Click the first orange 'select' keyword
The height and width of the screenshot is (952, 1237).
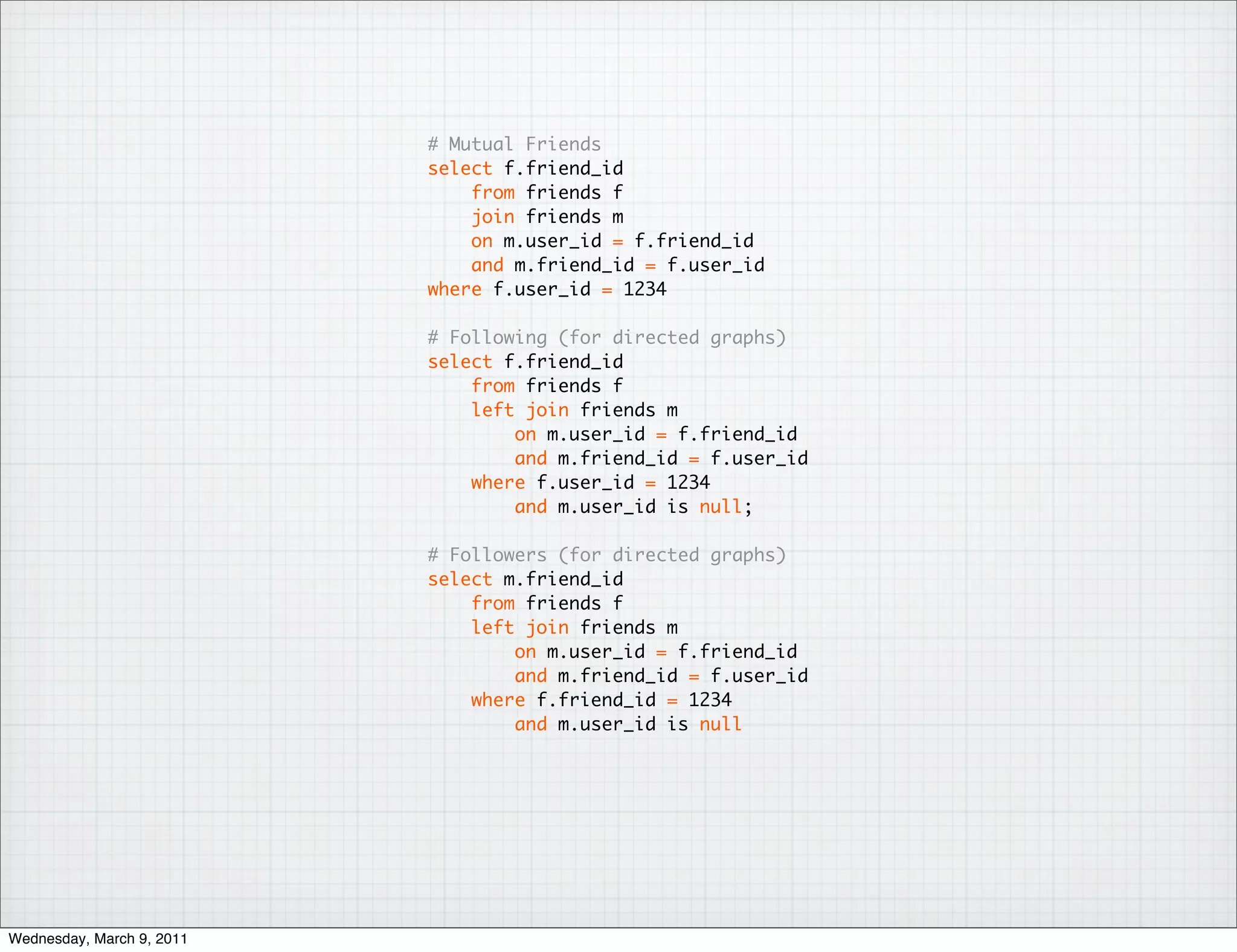click(x=460, y=169)
